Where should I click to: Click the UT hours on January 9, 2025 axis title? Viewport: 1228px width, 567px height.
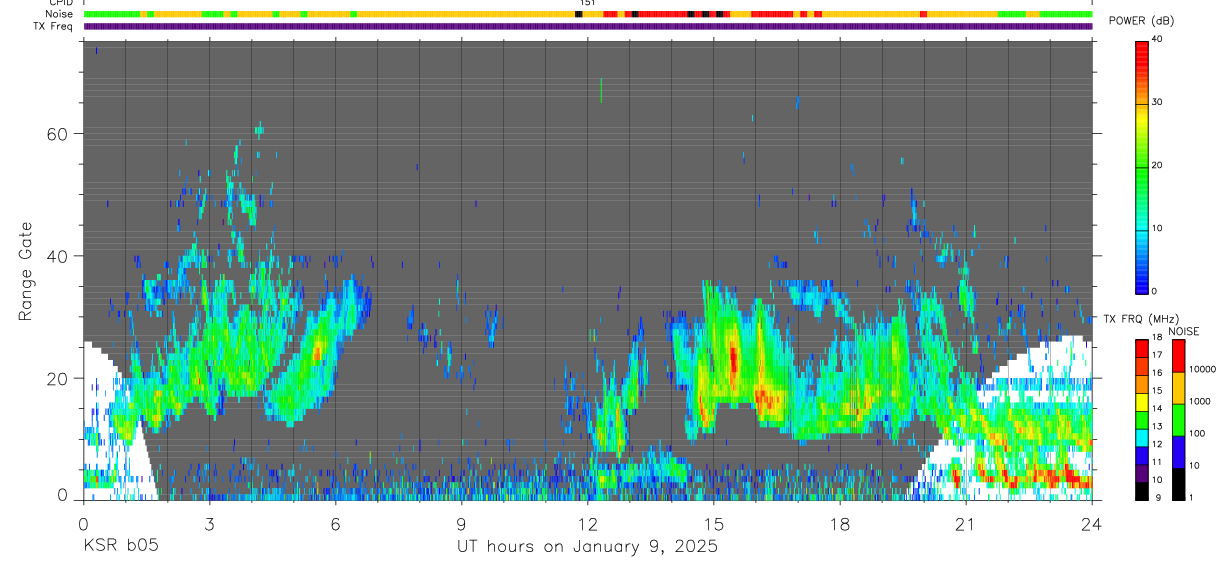coord(587,547)
